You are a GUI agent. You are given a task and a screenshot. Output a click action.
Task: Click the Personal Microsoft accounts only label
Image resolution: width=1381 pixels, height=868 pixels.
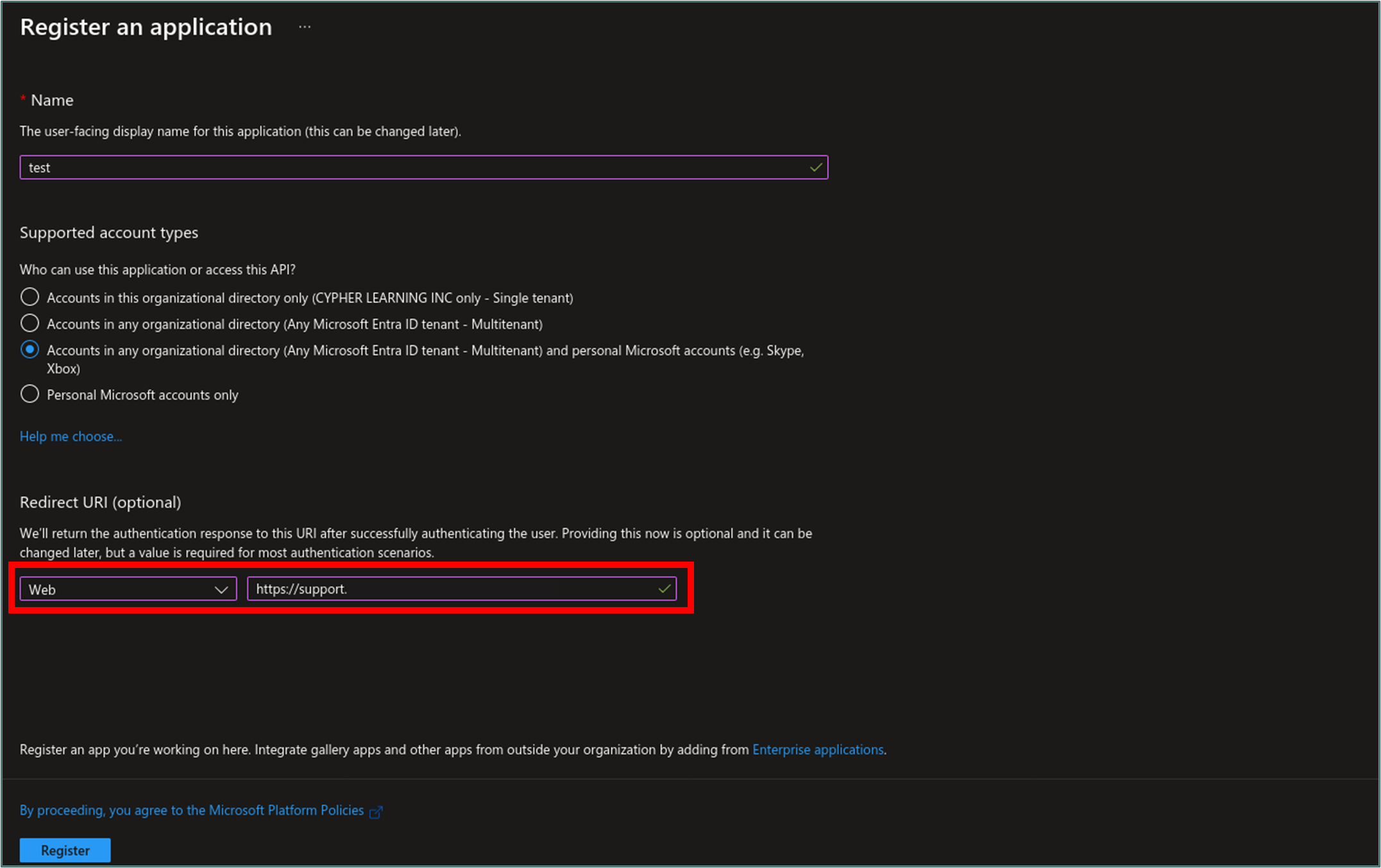click(x=142, y=395)
